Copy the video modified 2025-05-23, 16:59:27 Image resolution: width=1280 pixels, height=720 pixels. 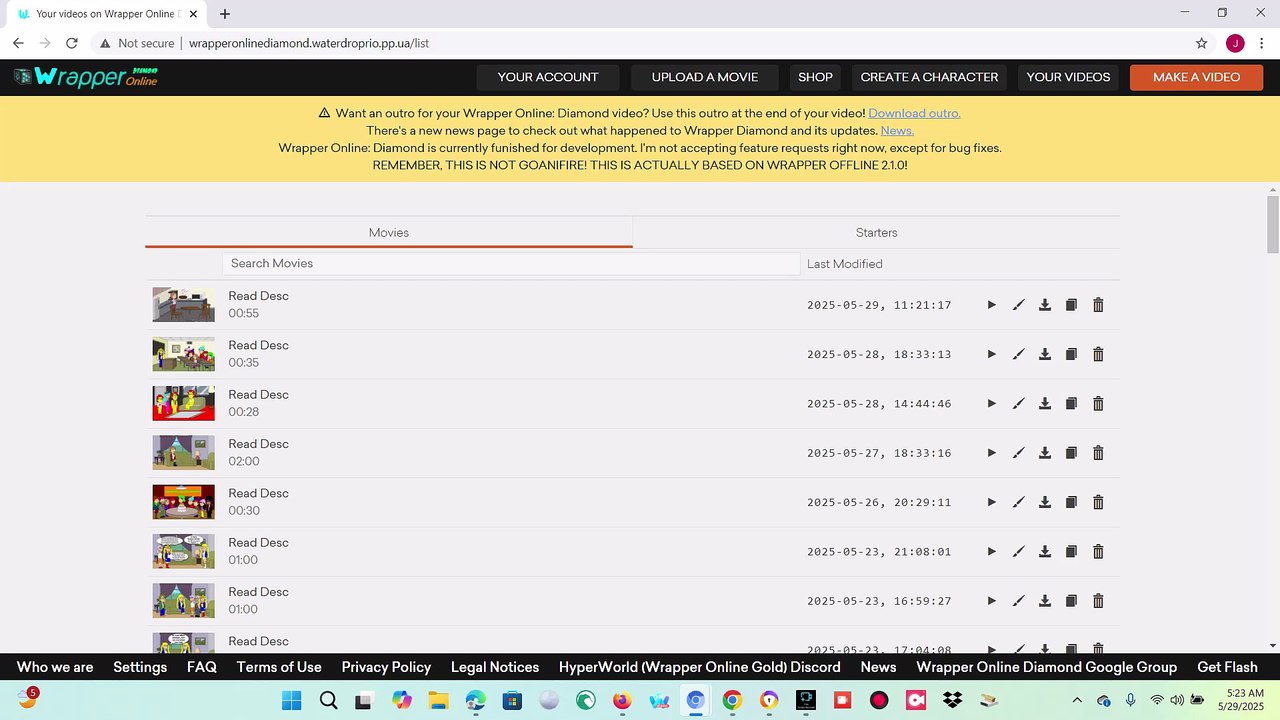(1071, 601)
